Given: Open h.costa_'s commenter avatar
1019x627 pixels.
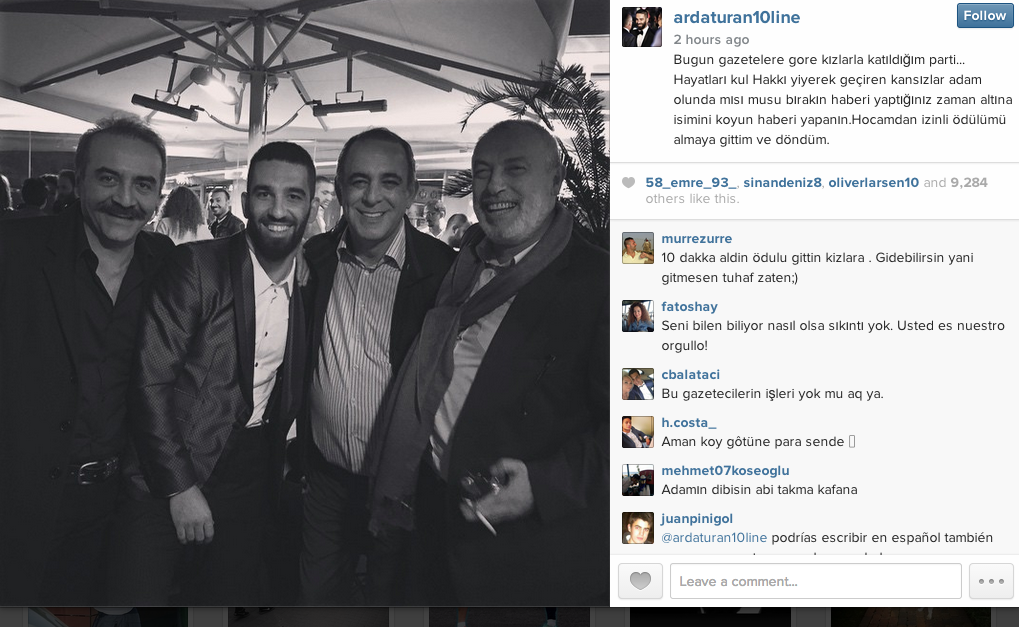Looking at the screenshot, I should 638,432.
